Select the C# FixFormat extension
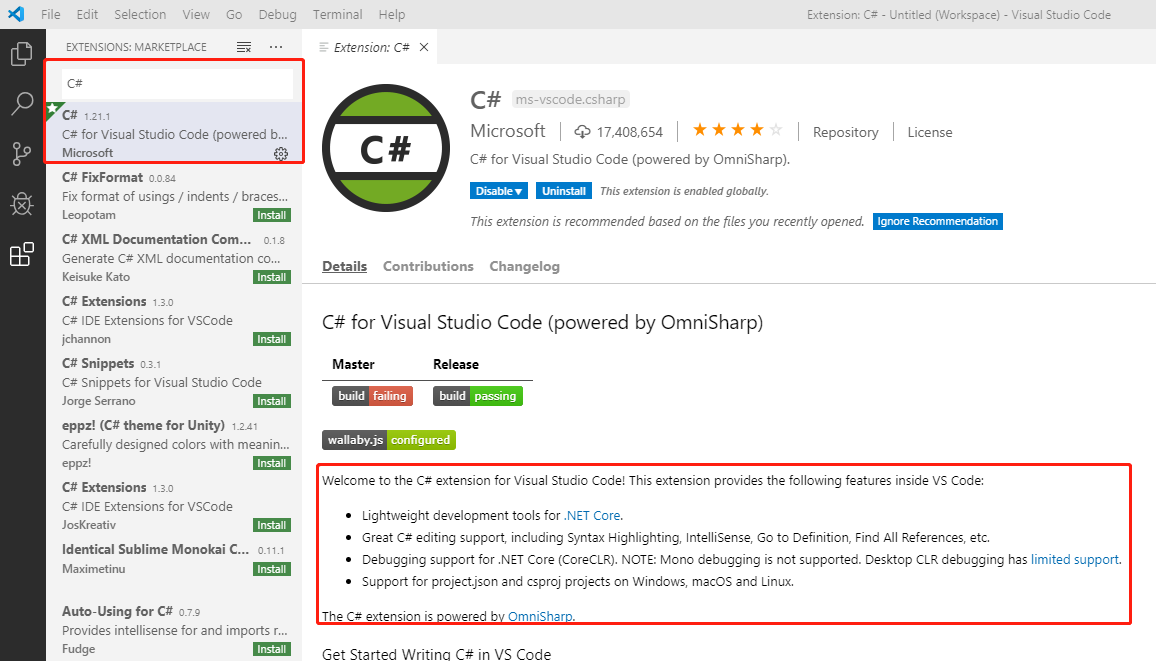 click(x=174, y=195)
